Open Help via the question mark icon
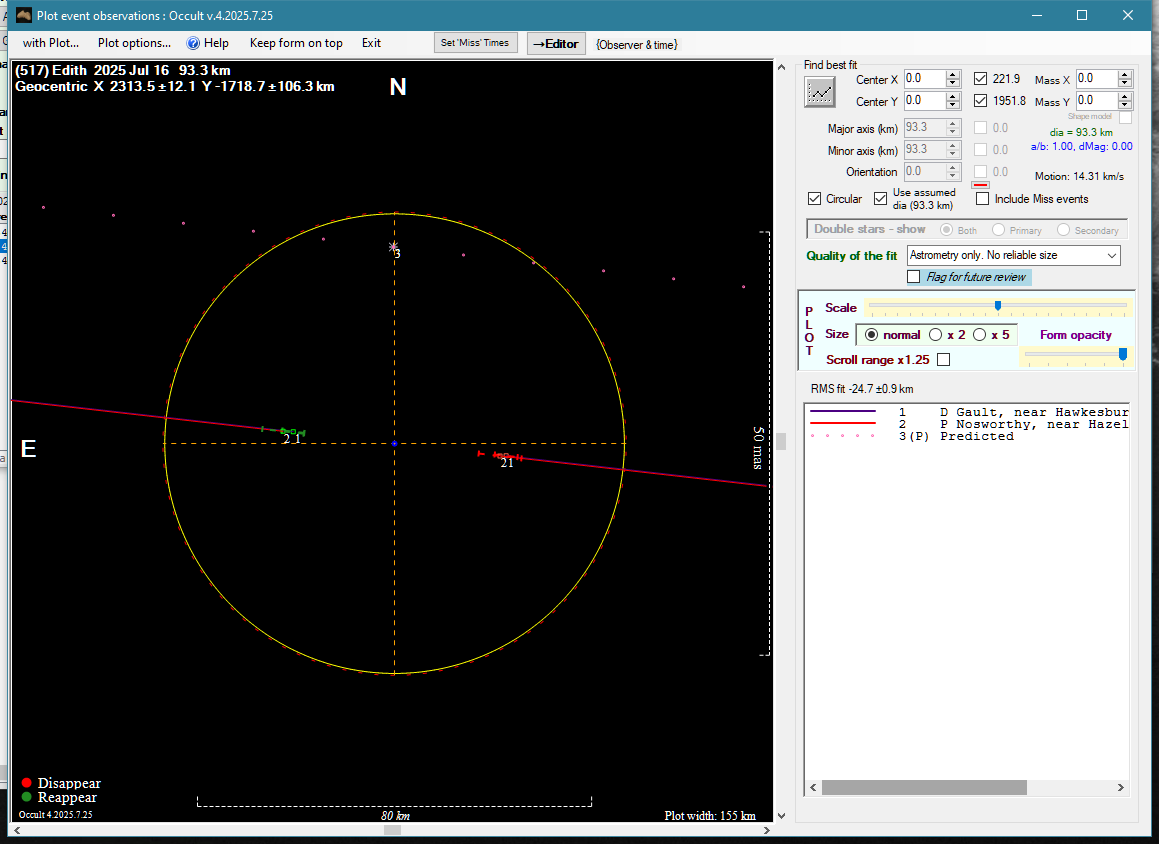Screen dimensions: 1159x844 194,43
